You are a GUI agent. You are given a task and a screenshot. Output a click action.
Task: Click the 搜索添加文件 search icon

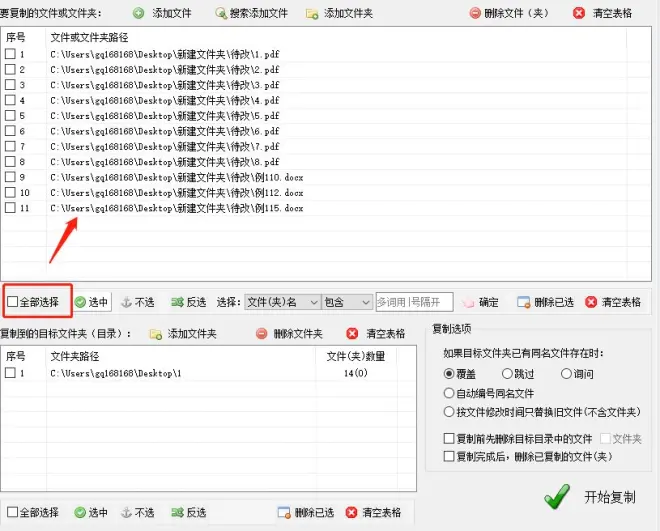[x=220, y=14]
